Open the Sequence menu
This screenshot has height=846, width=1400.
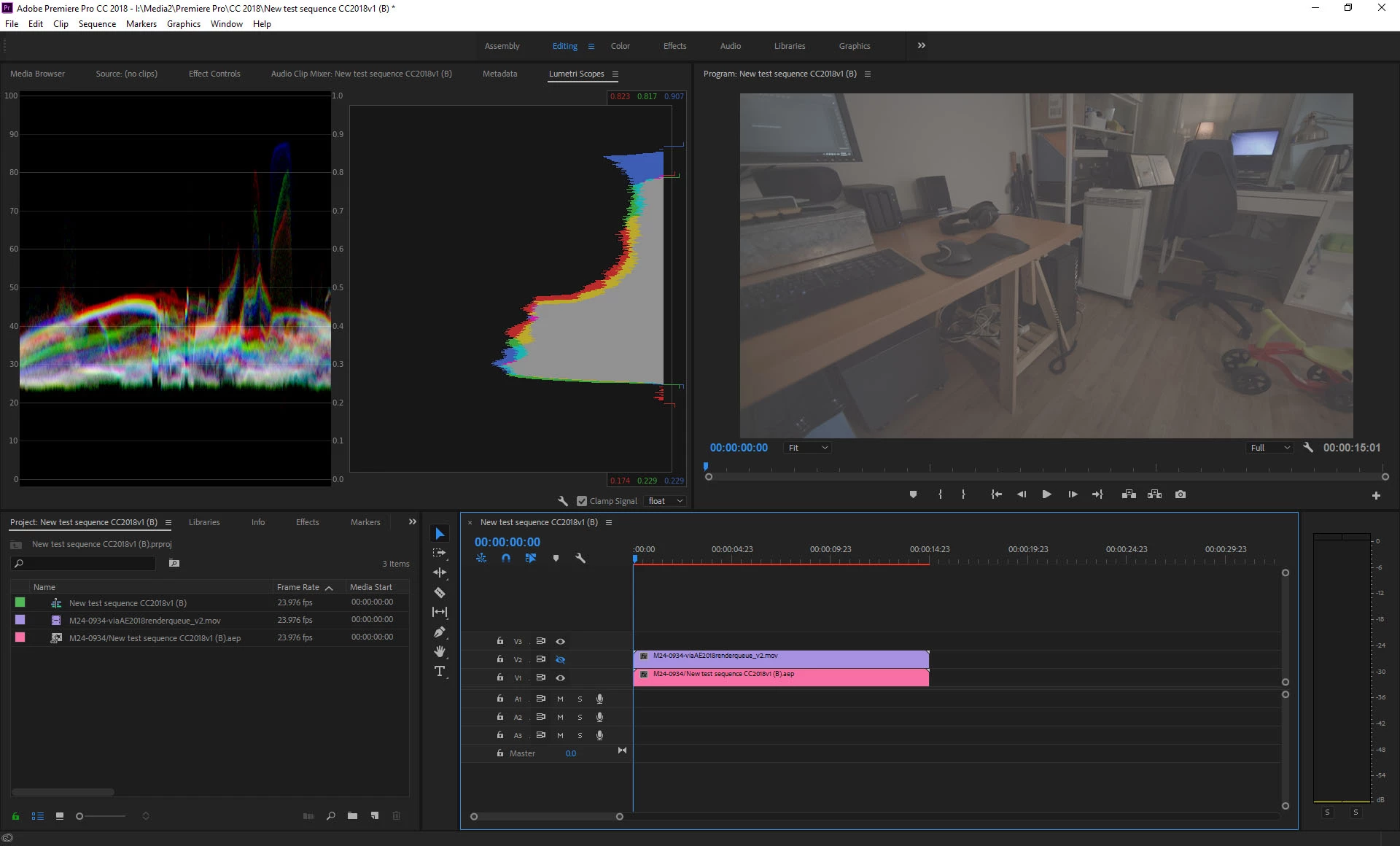click(x=97, y=24)
